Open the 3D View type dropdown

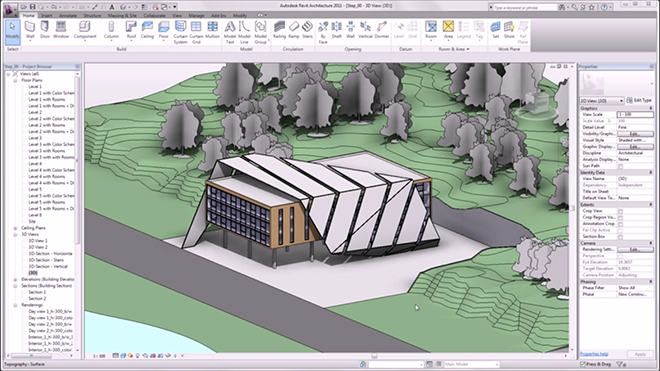601,101
